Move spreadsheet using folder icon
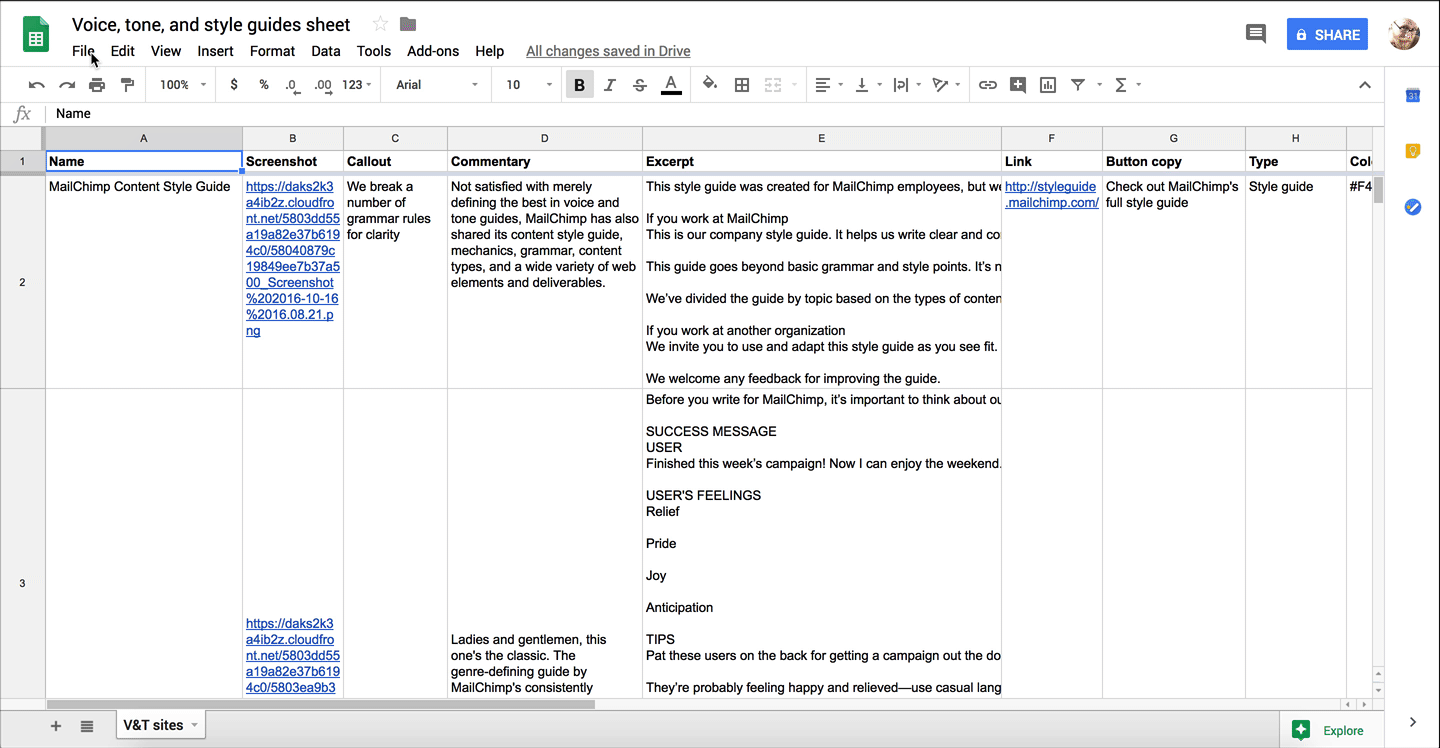The height and width of the screenshot is (748, 1440). click(408, 24)
